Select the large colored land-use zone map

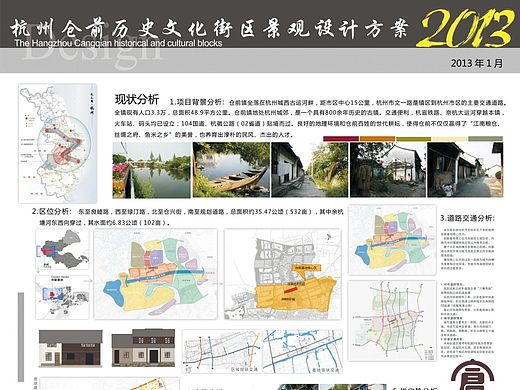[155, 274]
